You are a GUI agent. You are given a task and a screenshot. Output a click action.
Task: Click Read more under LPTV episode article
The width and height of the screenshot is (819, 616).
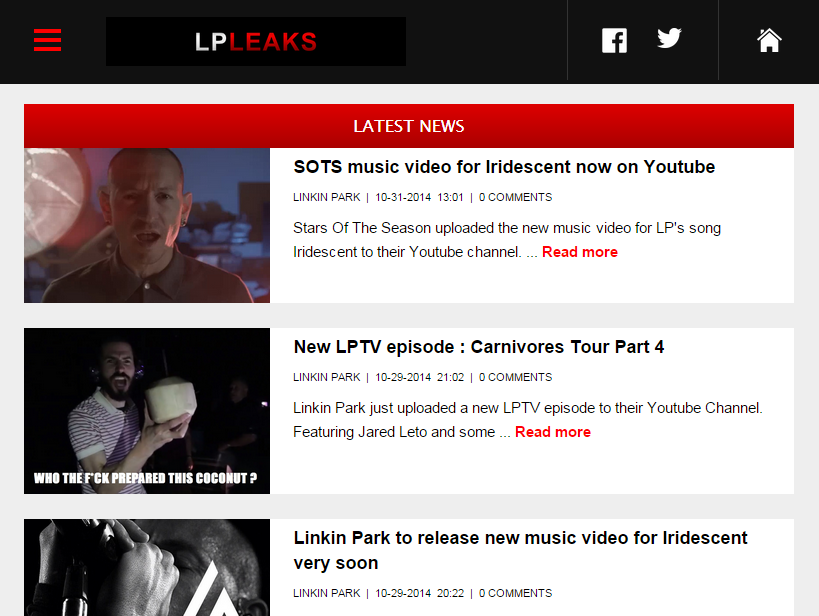tap(553, 432)
